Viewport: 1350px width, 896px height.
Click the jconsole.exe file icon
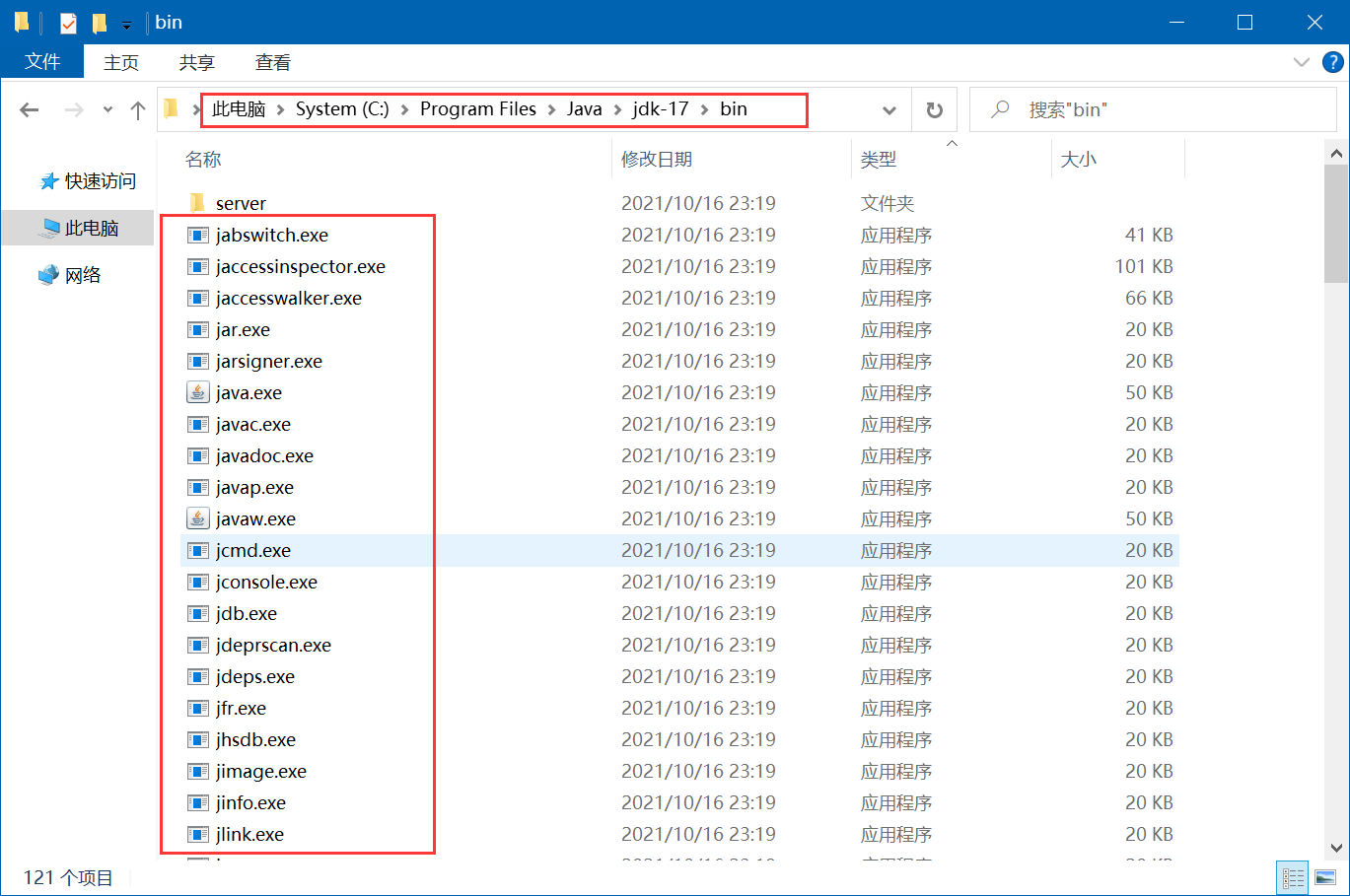coord(198,582)
